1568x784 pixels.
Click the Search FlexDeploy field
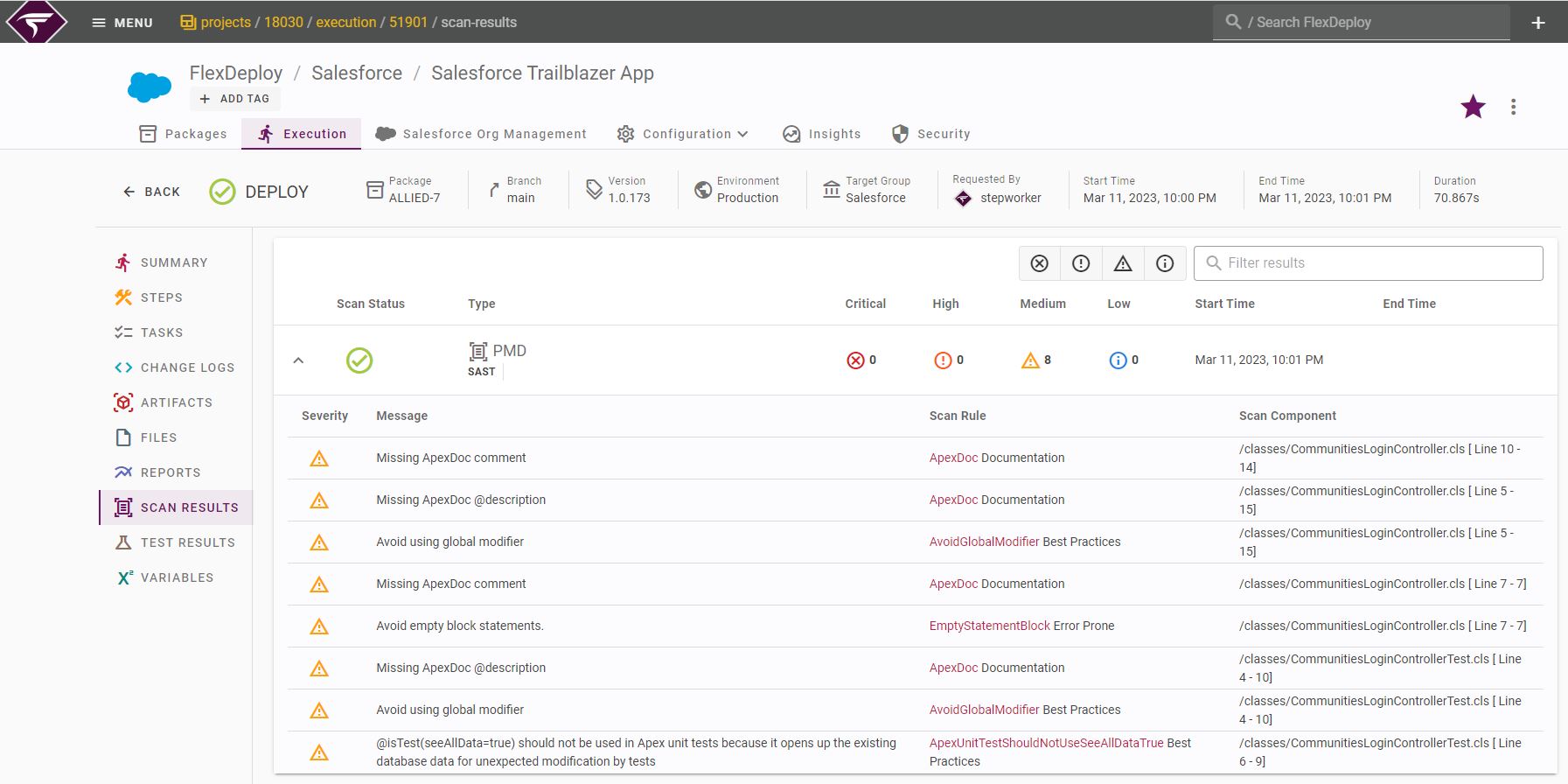[1361, 22]
